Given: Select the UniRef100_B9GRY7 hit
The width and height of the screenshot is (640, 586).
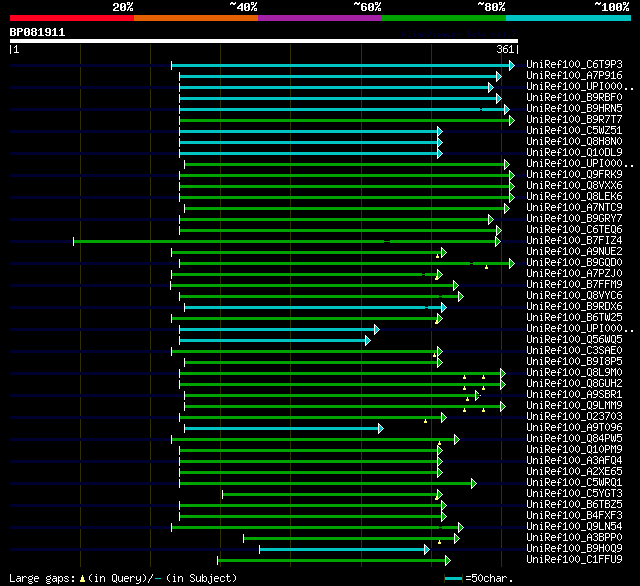Looking at the screenshot, I should (574, 219).
